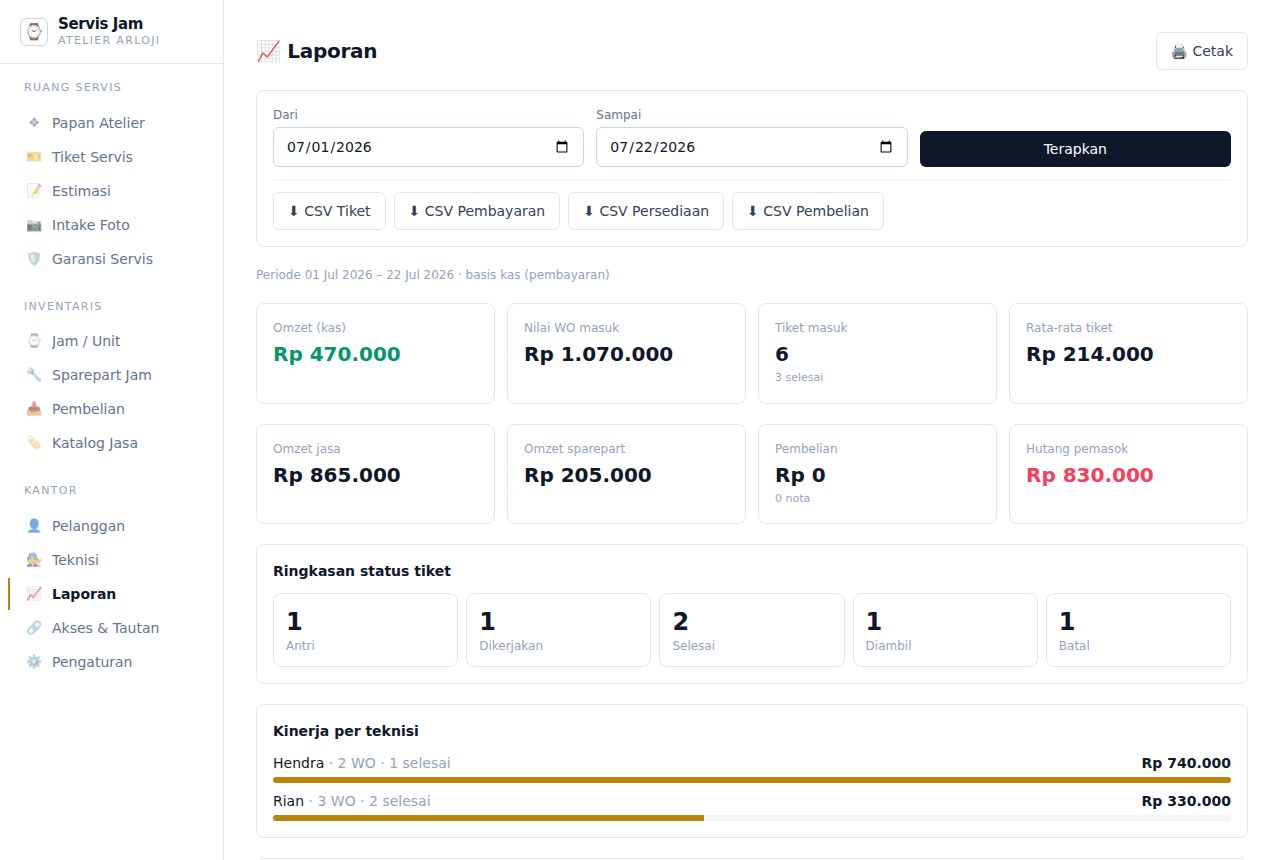Click the Estimasi memo icon
This screenshot has width=1280, height=860.
tap(34, 191)
